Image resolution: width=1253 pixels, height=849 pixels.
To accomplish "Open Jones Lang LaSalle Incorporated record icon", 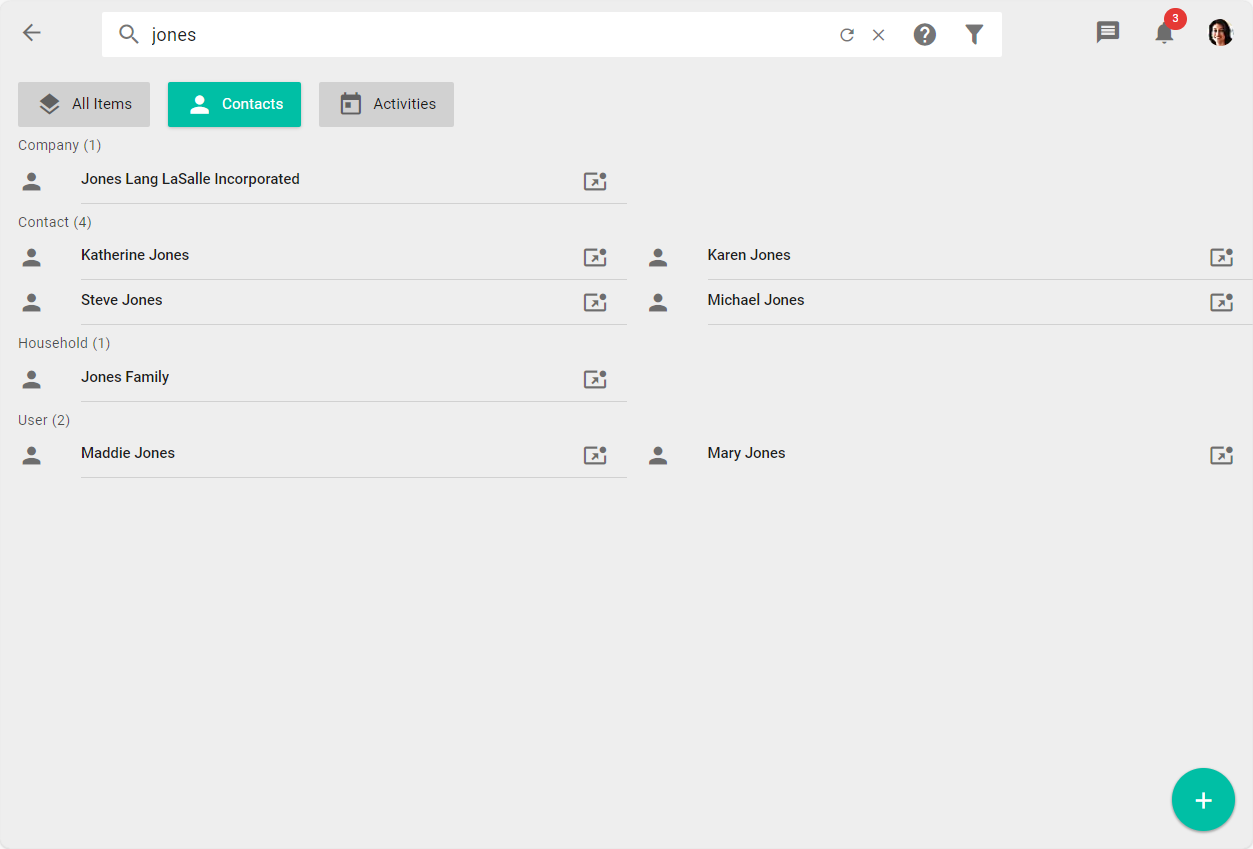I will (x=595, y=181).
